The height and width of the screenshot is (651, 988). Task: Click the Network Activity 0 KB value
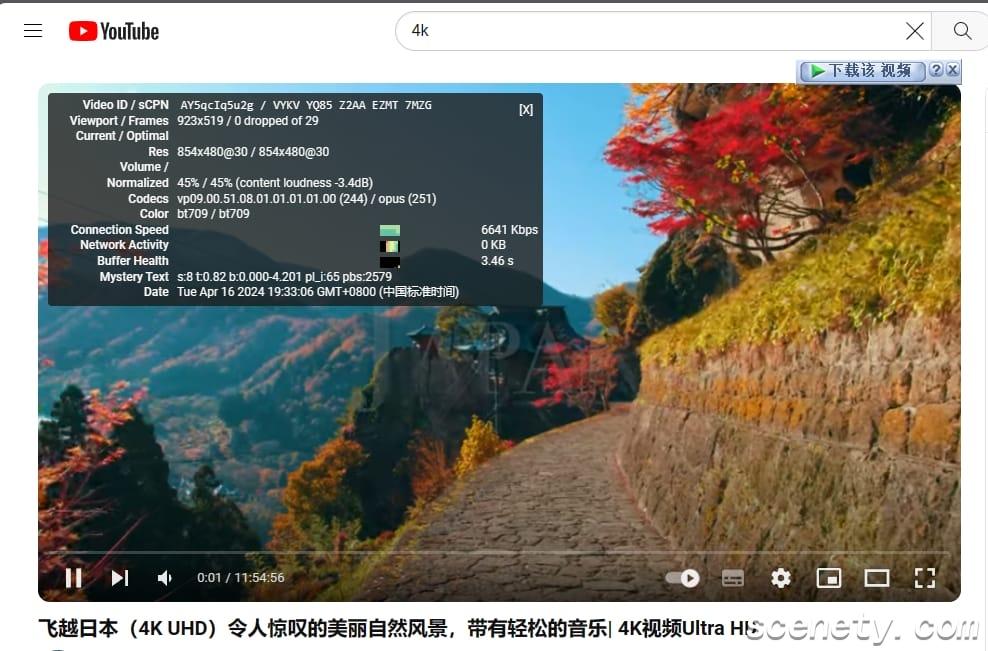click(x=493, y=245)
